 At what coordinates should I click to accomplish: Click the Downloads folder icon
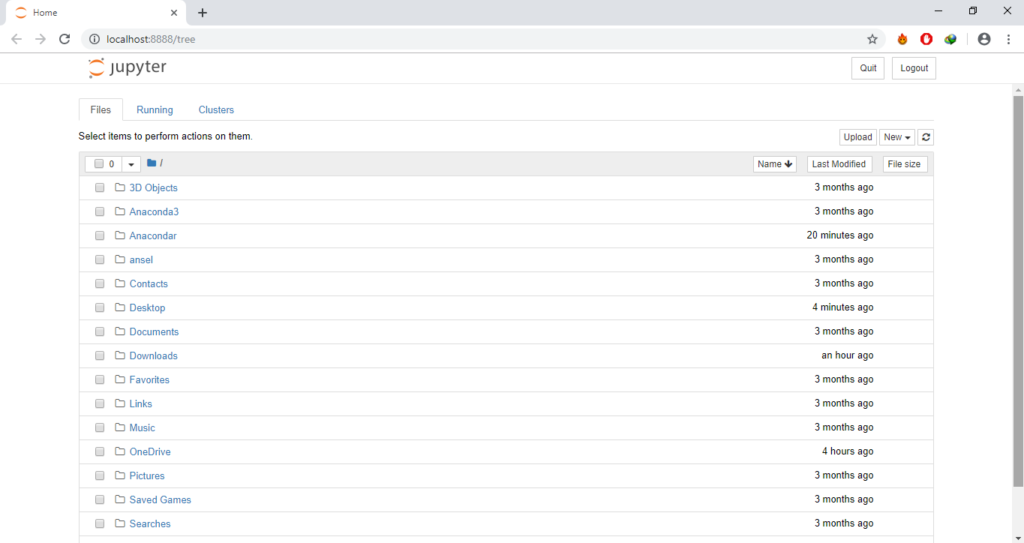tap(120, 355)
